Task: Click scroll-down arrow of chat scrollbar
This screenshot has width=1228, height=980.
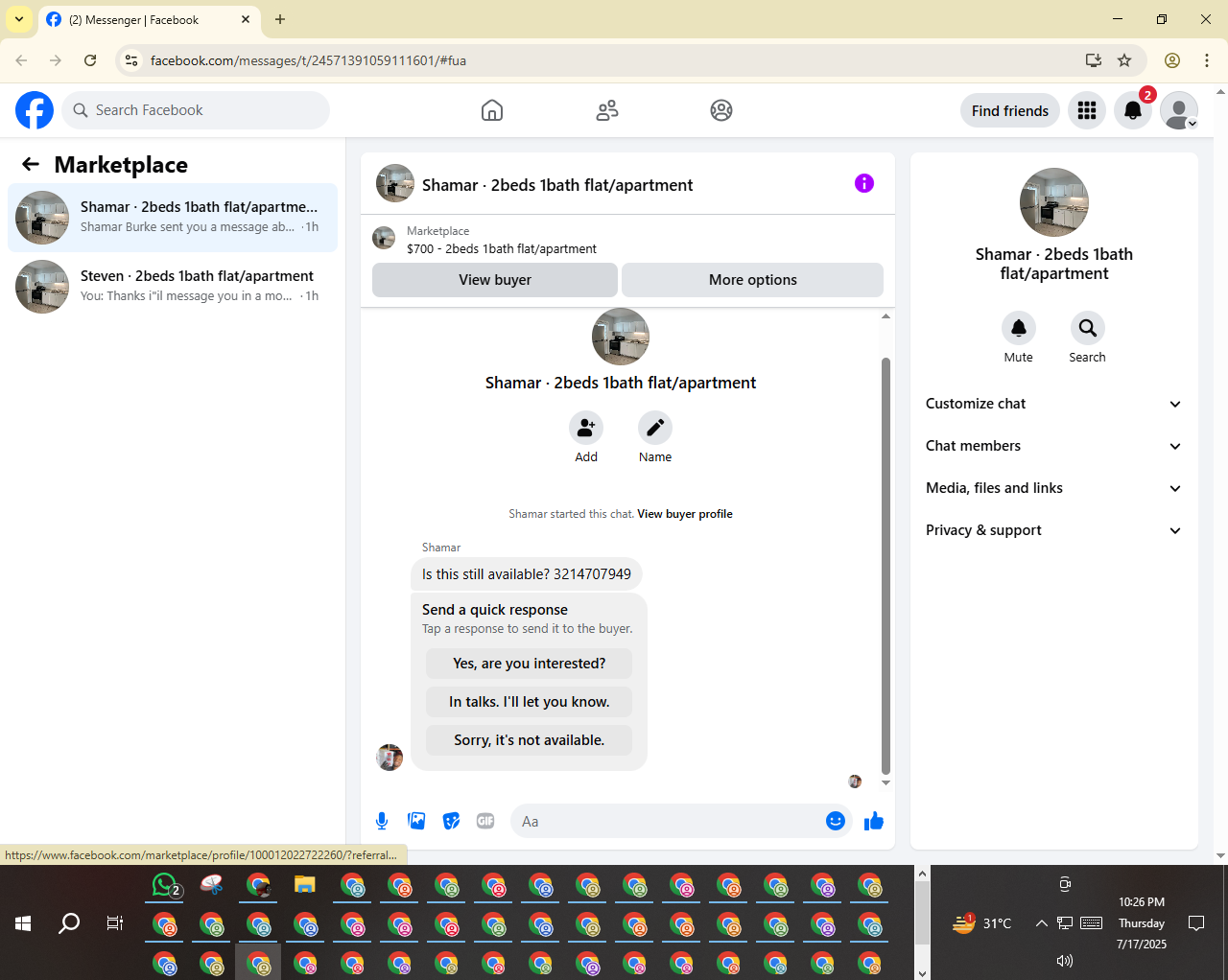Action: pos(886,782)
